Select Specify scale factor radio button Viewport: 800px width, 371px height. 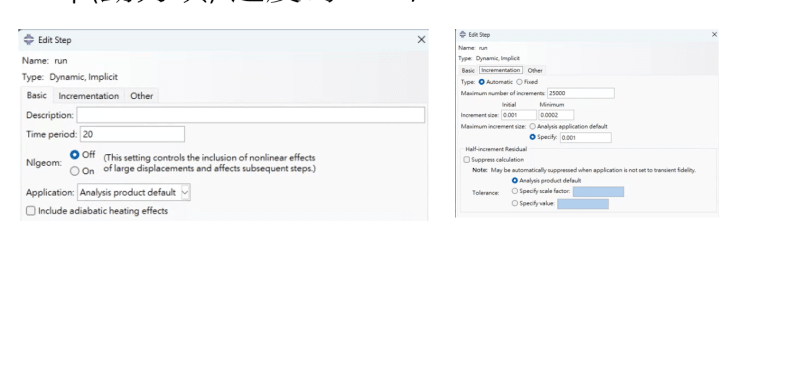[x=514, y=191]
